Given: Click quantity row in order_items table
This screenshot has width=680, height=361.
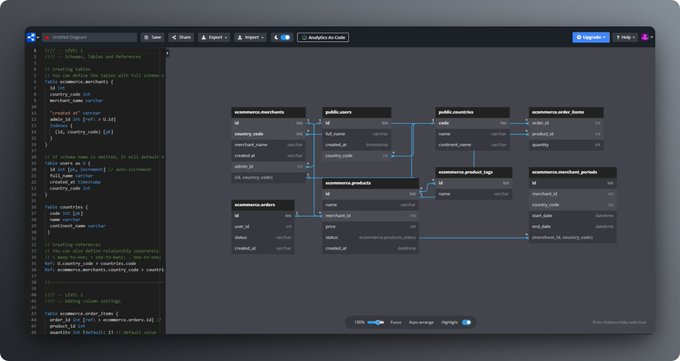Looking at the screenshot, I should (x=566, y=145).
